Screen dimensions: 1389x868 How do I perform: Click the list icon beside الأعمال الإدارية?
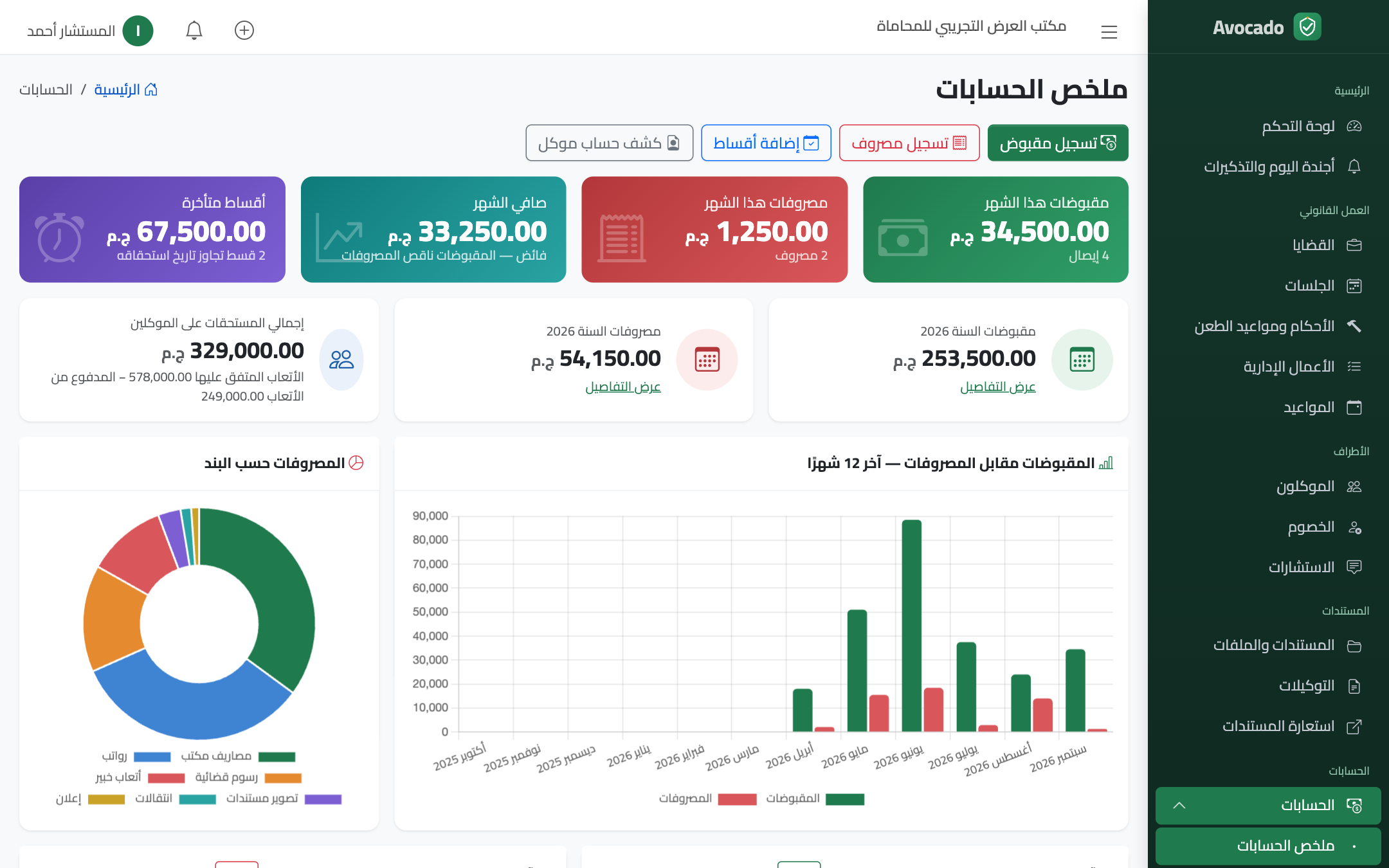1354,366
